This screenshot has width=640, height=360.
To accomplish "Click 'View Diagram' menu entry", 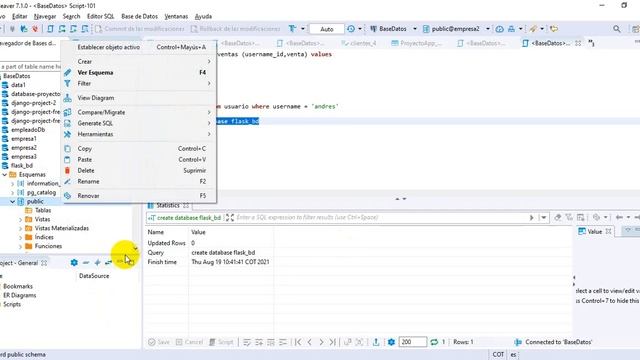I will (139, 98).
